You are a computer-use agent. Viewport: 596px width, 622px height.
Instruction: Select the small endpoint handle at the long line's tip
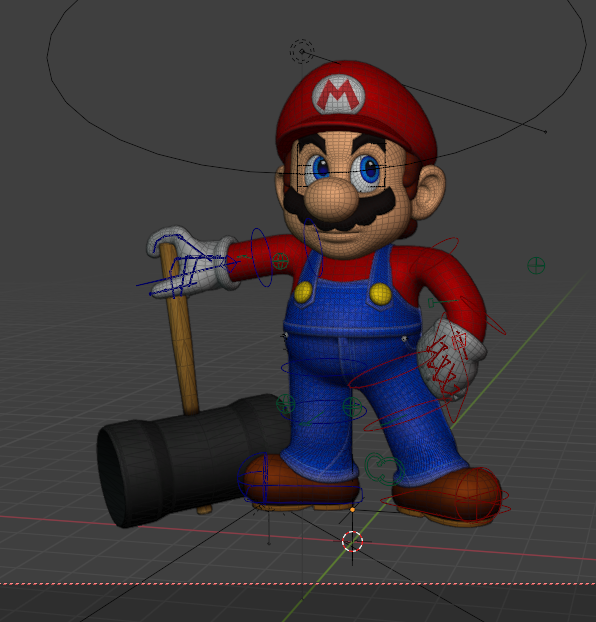(x=546, y=132)
